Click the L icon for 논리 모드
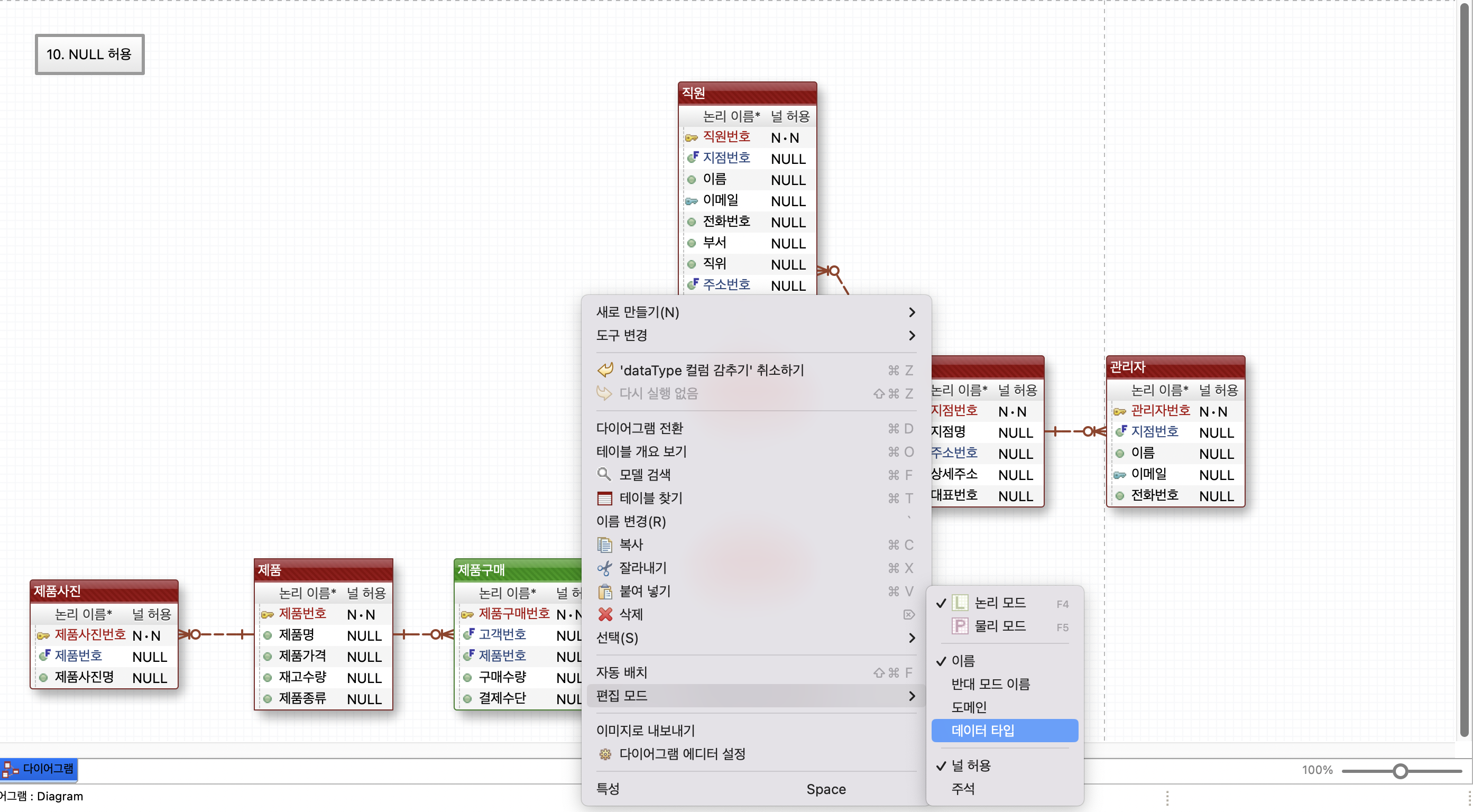This screenshot has width=1473, height=812. point(960,603)
